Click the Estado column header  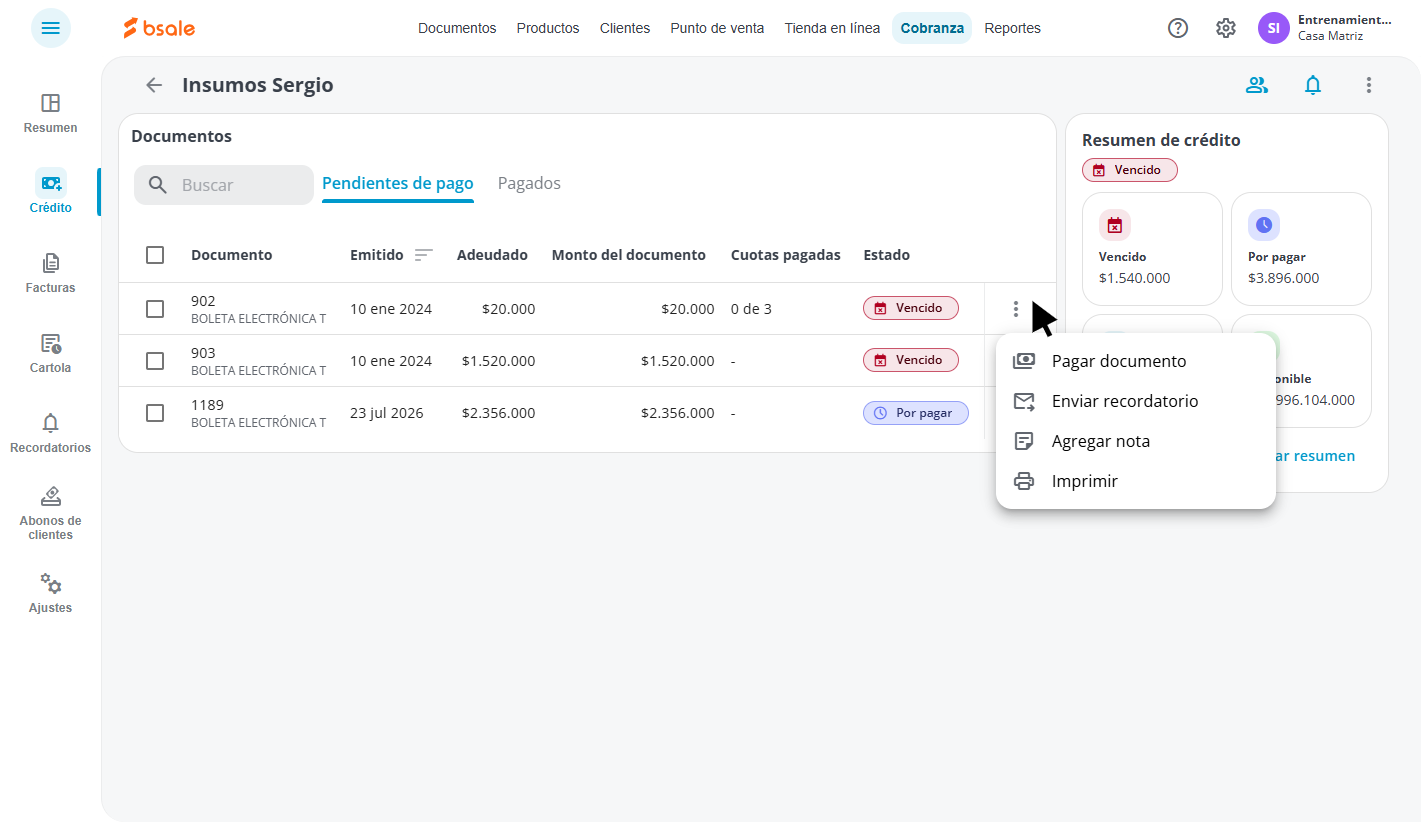coord(887,255)
